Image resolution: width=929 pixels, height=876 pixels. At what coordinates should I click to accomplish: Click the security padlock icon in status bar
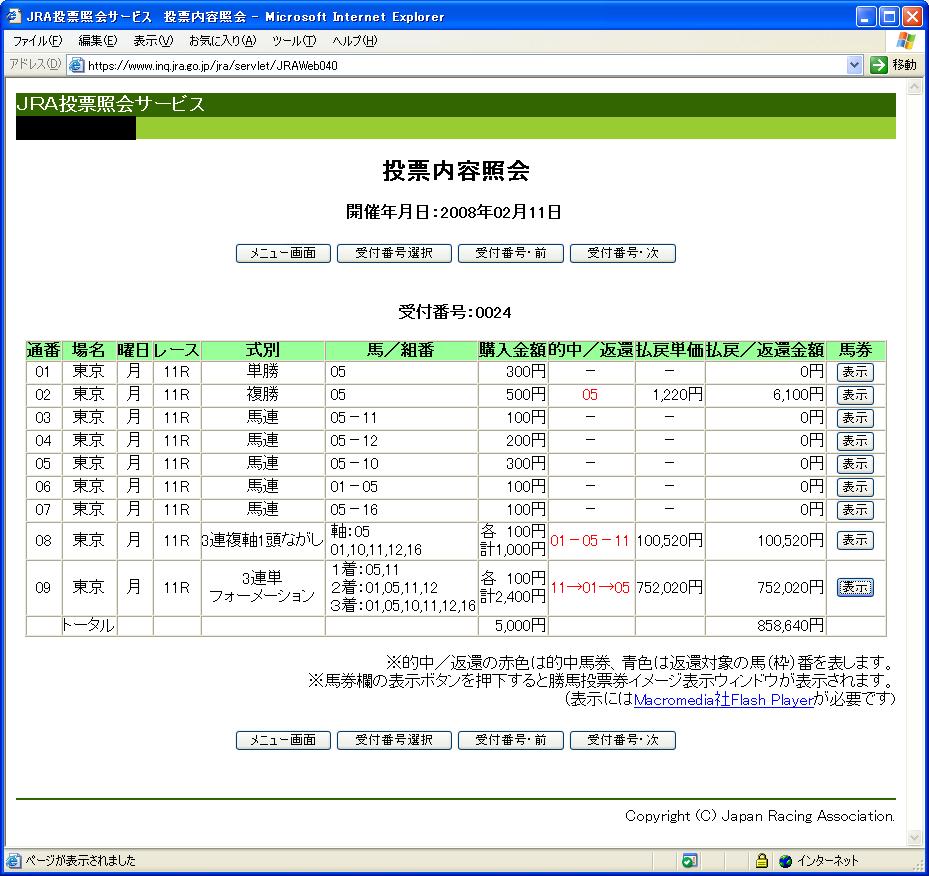click(761, 860)
